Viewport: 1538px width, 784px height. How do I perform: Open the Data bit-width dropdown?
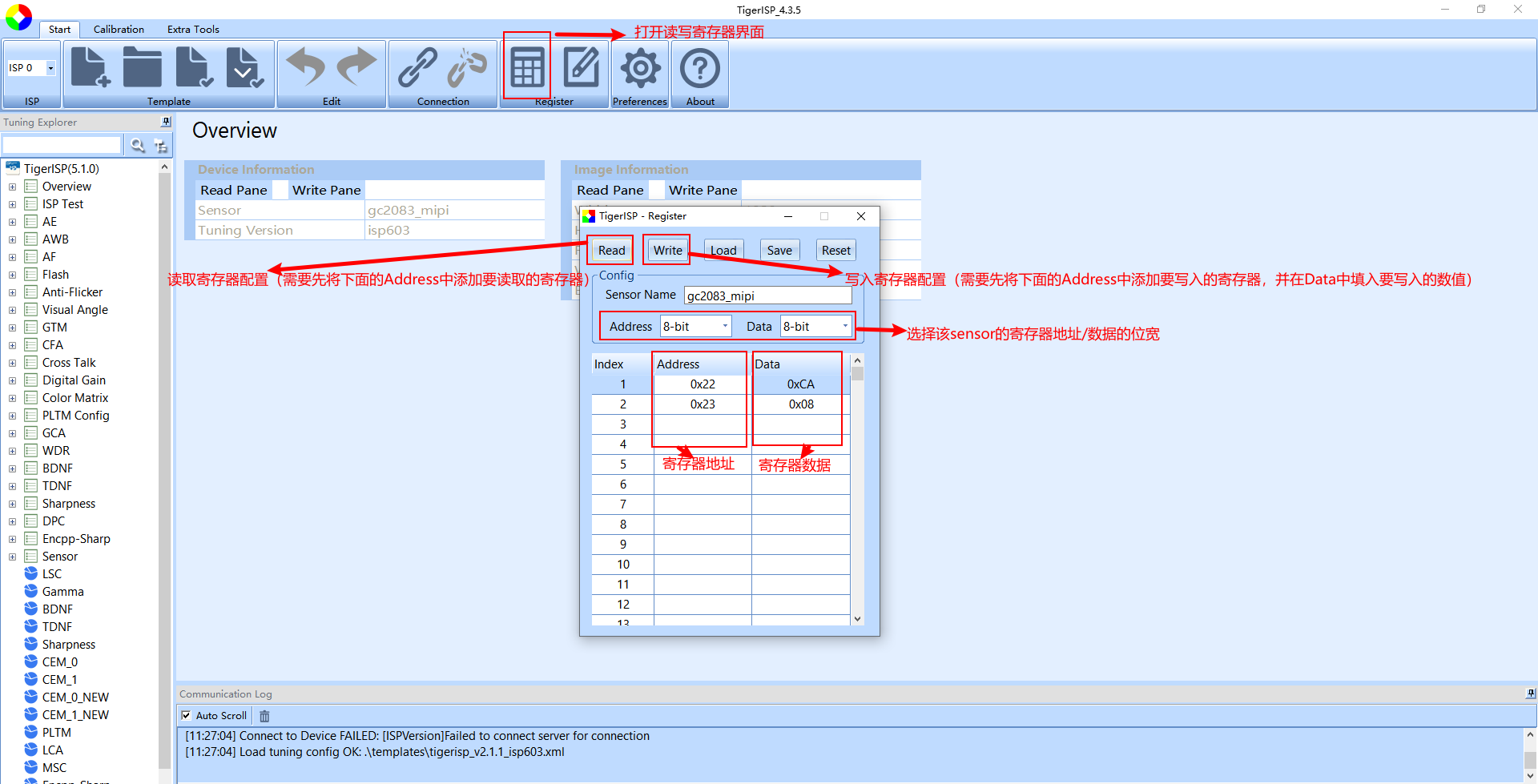844,327
